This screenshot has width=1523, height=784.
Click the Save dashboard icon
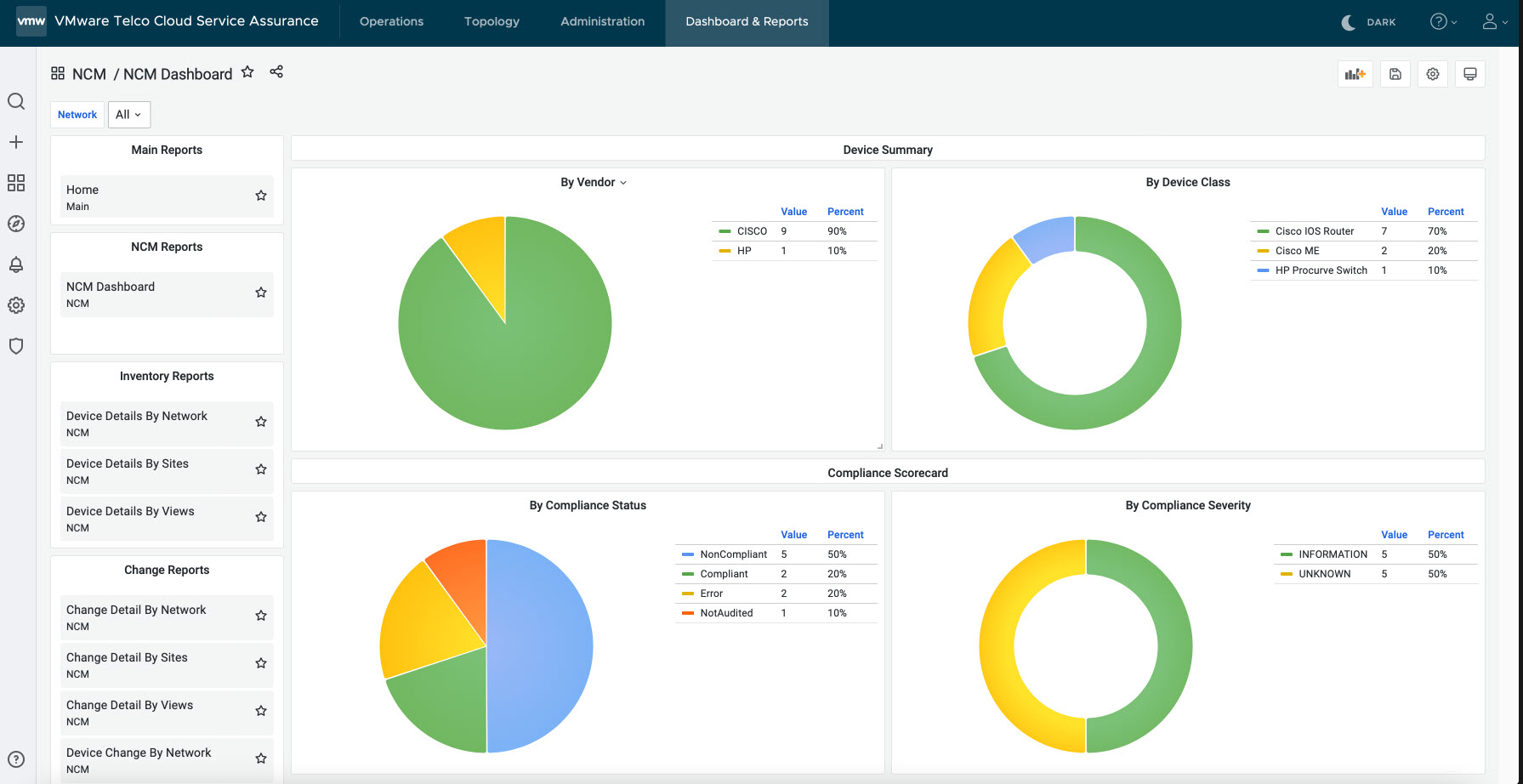(1395, 74)
